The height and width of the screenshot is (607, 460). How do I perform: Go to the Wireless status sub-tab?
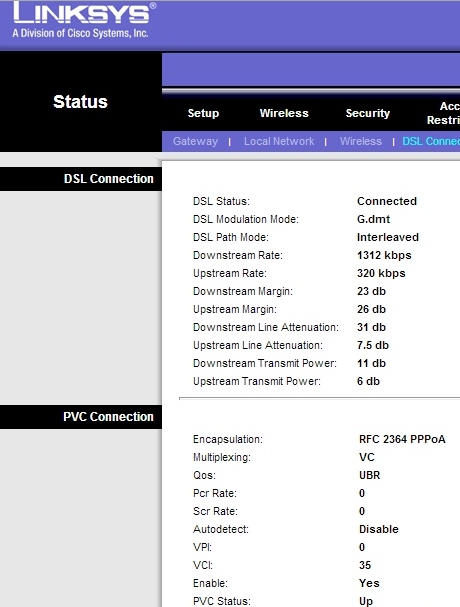360,141
